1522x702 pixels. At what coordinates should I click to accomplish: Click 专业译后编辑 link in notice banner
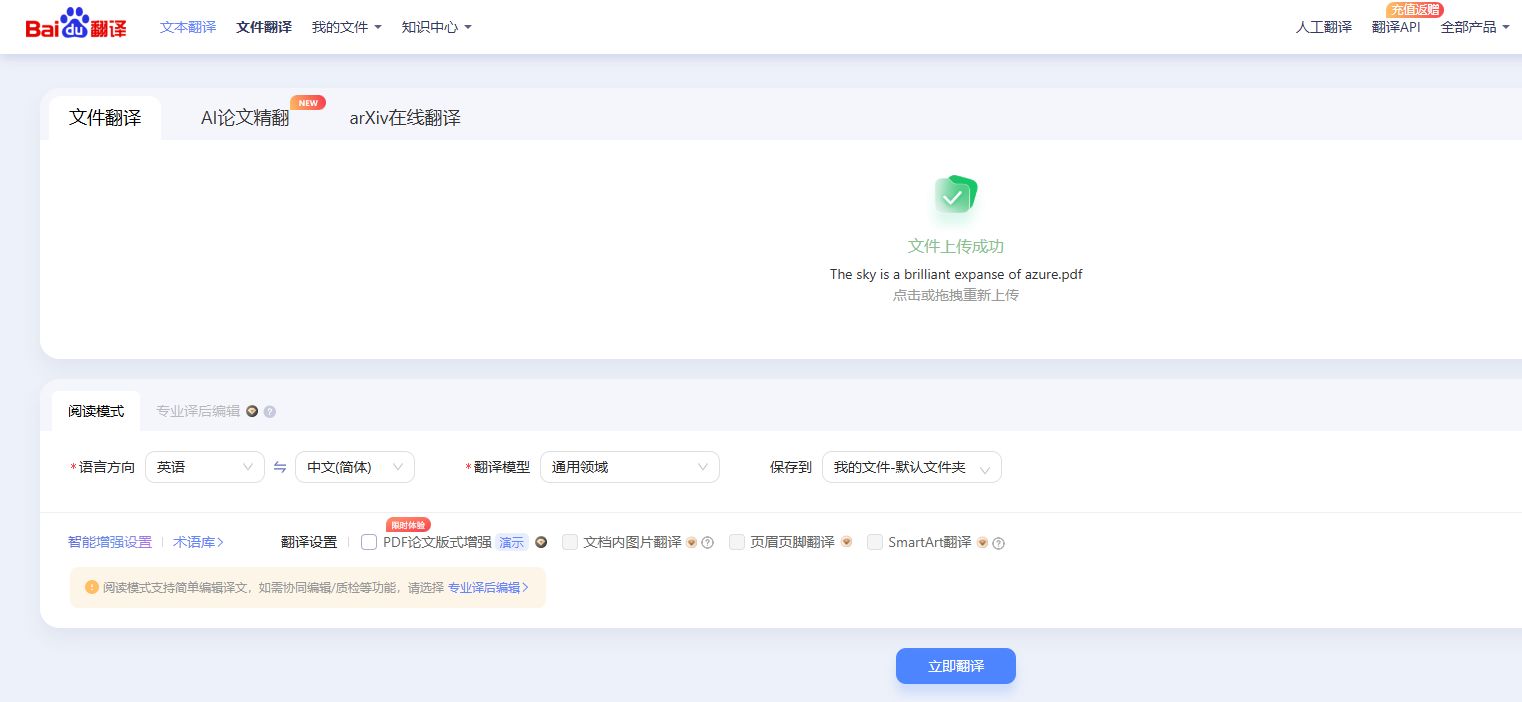coord(488,588)
